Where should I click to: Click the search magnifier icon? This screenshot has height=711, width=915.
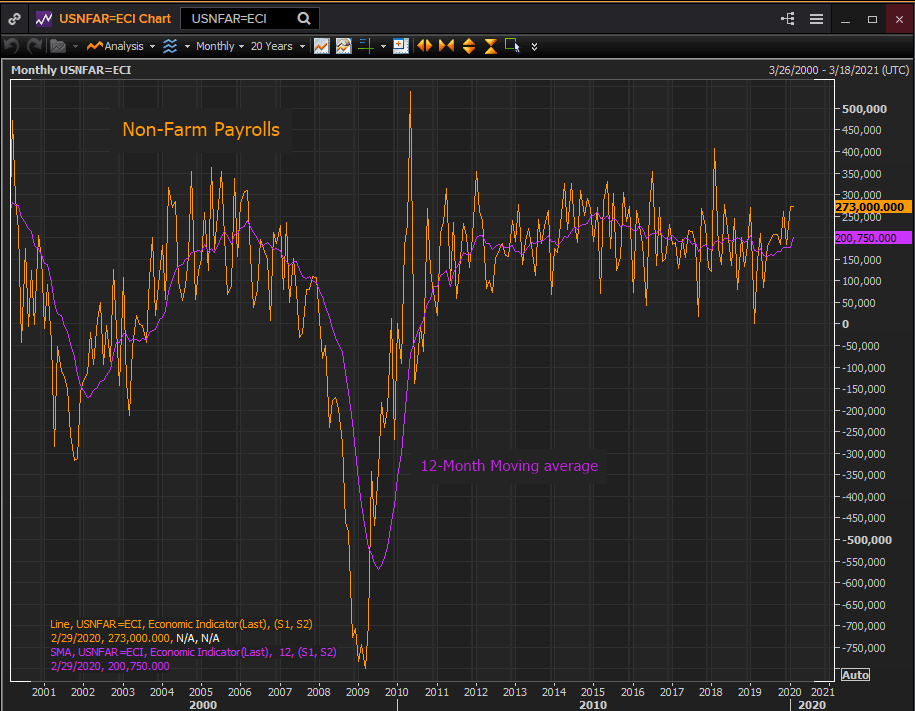pyautogui.click(x=303, y=19)
